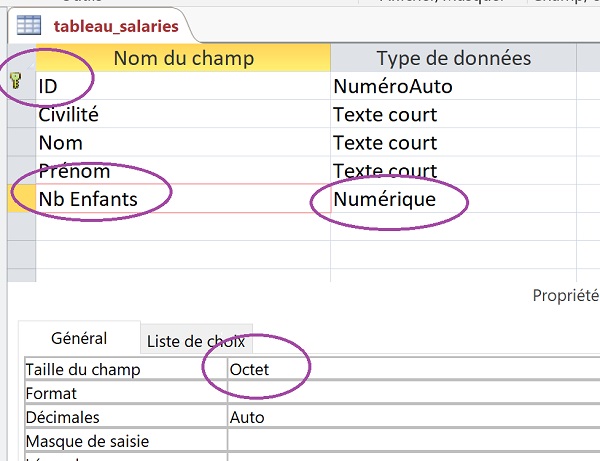
Task: Click the first empty field name cell
Action: (x=183, y=226)
